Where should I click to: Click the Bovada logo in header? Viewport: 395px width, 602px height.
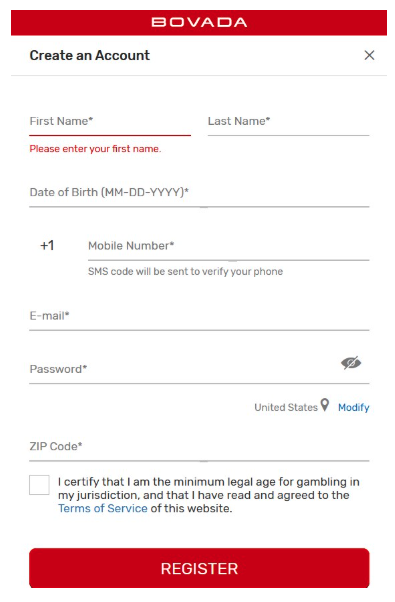pos(199,22)
